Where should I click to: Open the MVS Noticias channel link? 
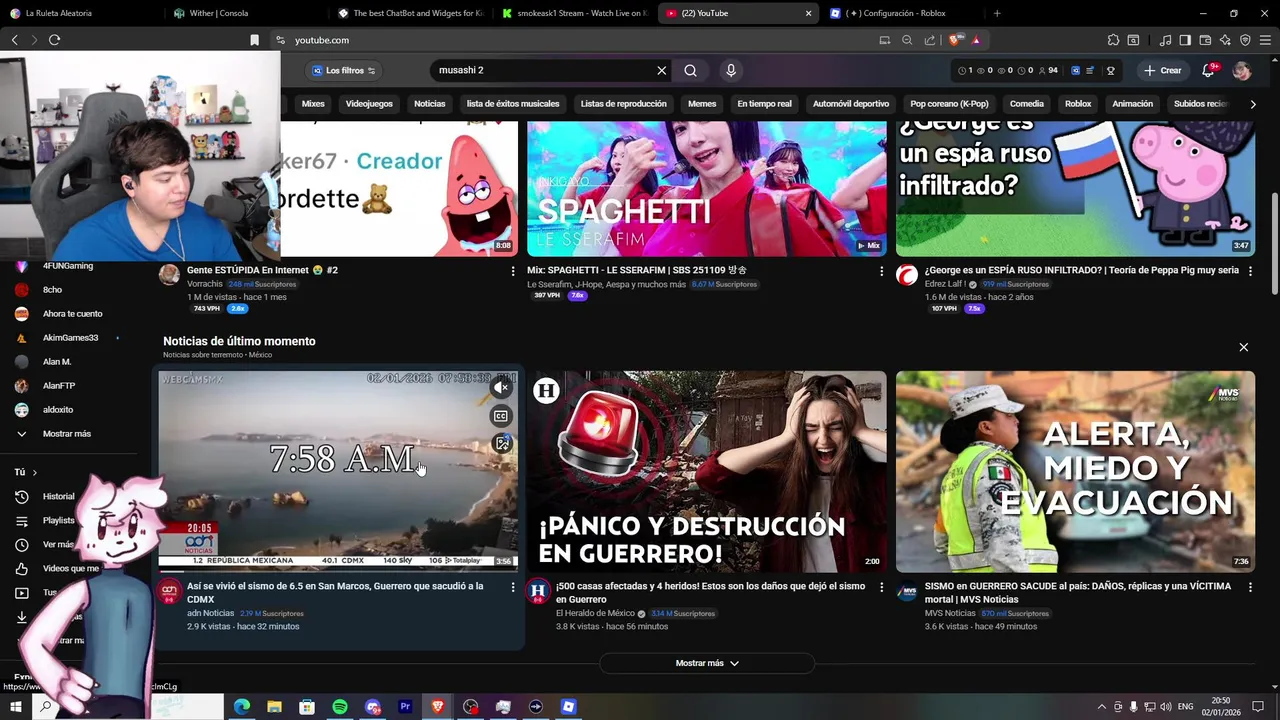click(950, 613)
